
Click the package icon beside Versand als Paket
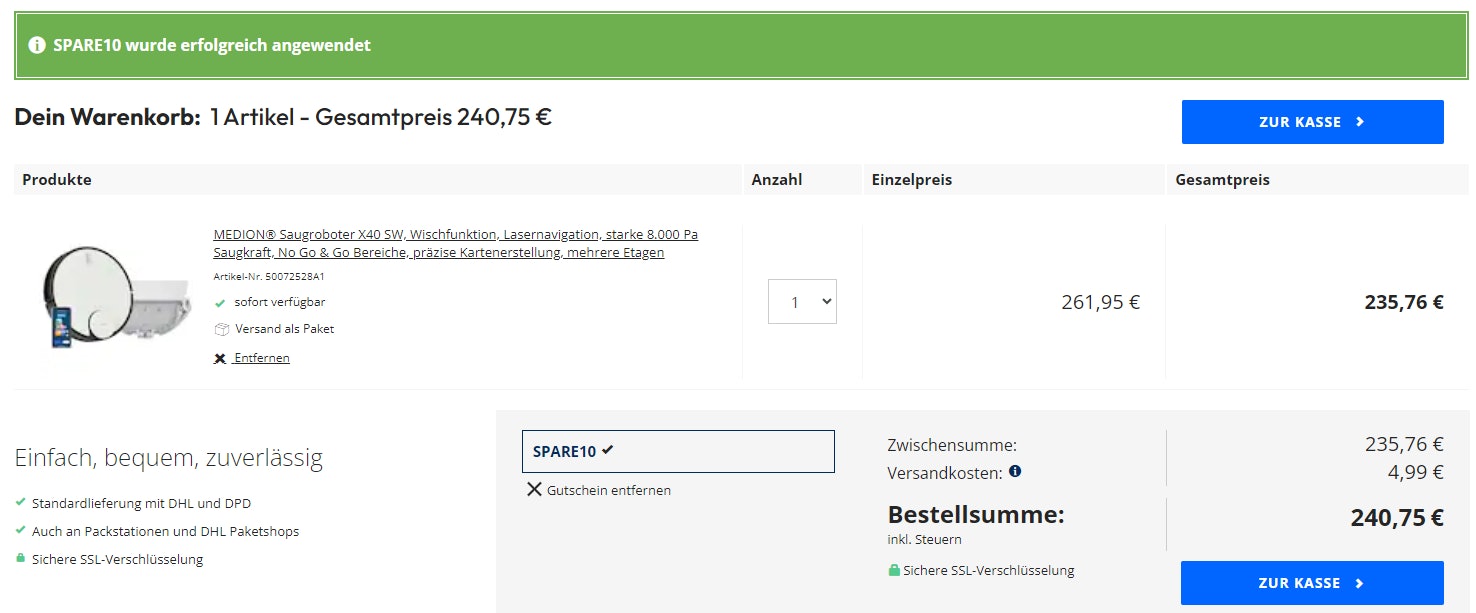(x=221, y=329)
